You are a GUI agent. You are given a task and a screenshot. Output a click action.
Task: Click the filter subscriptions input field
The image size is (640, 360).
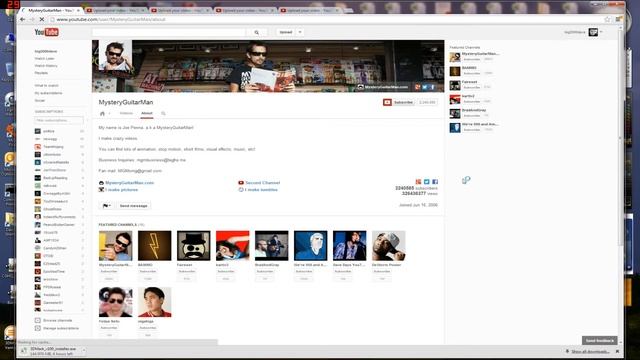coord(59,120)
